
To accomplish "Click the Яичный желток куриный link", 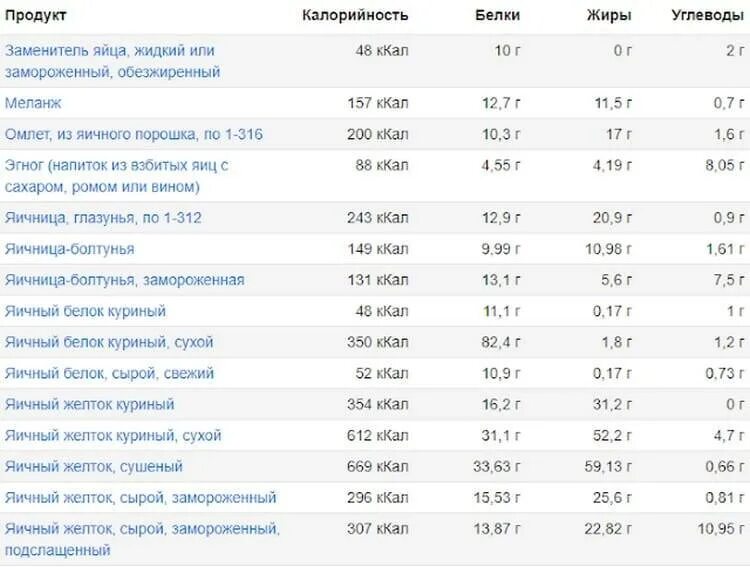I will (89, 404).
